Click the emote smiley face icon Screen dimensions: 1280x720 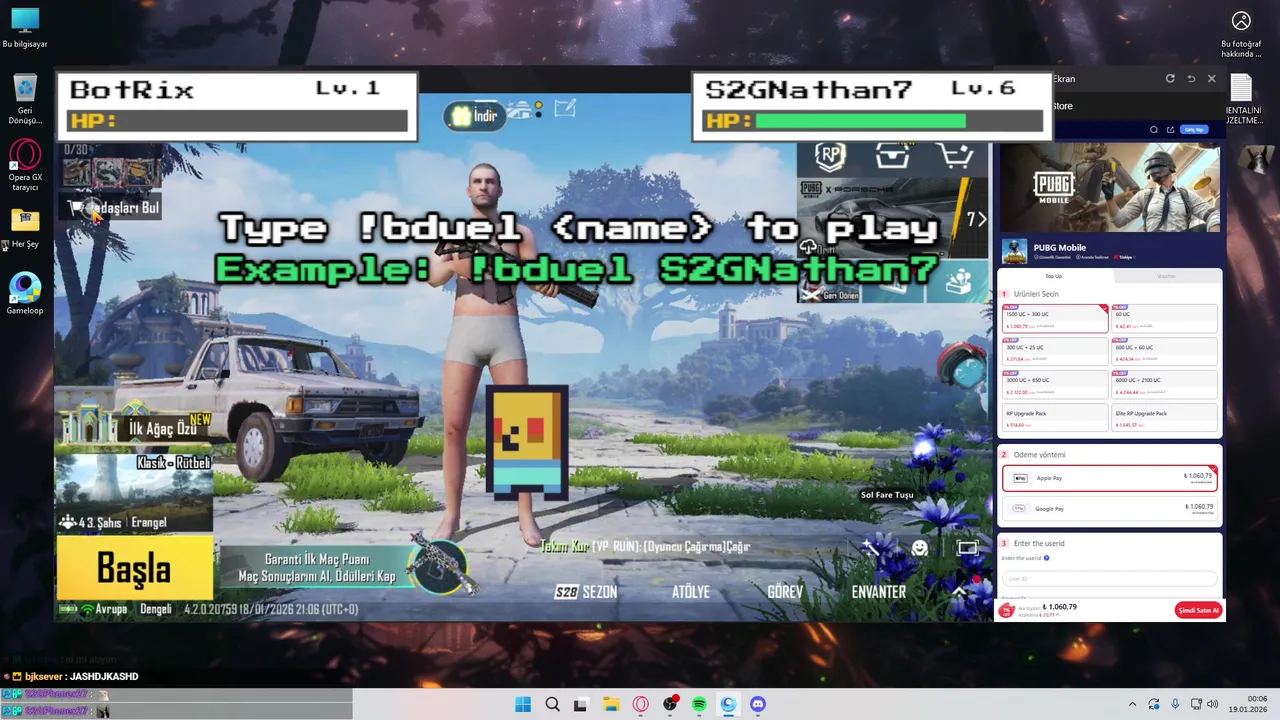[x=920, y=548]
